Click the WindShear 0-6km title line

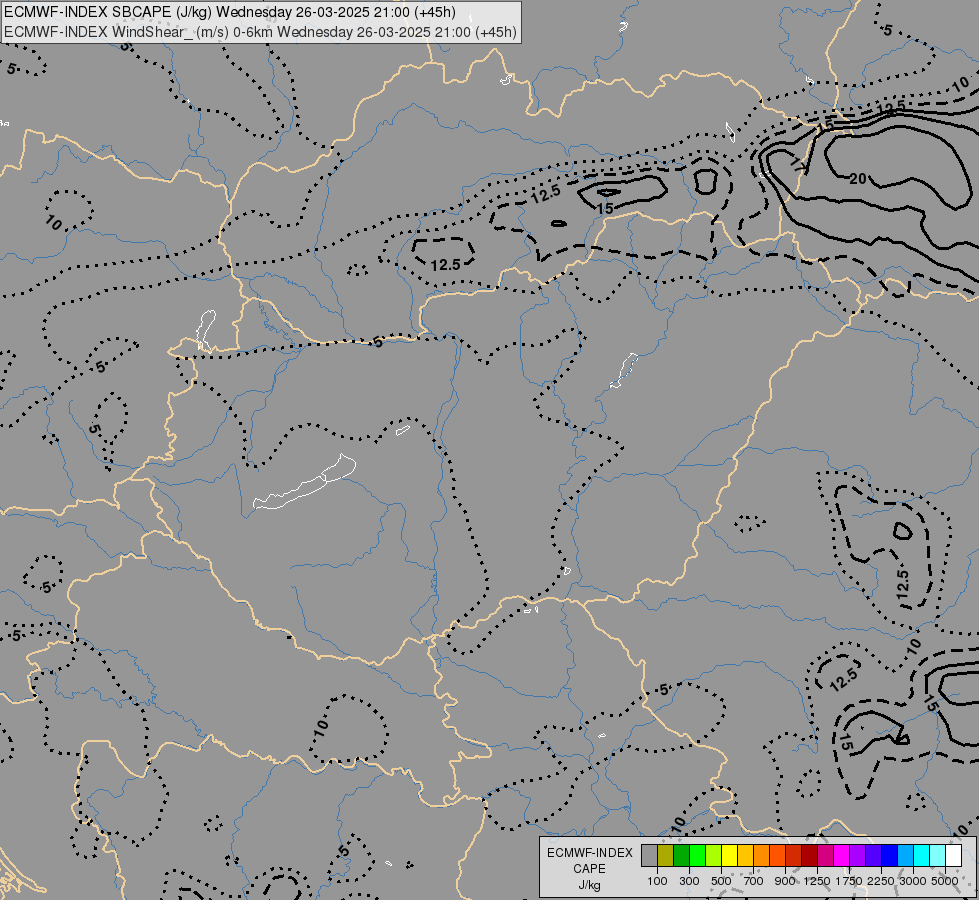(260, 32)
